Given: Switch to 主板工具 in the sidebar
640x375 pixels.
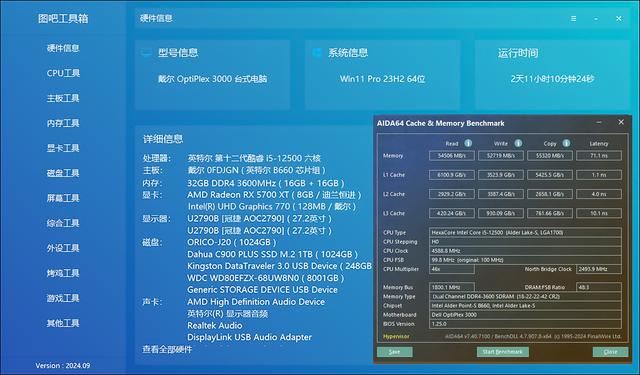Looking at the screenshot, I should pos(63,98).
